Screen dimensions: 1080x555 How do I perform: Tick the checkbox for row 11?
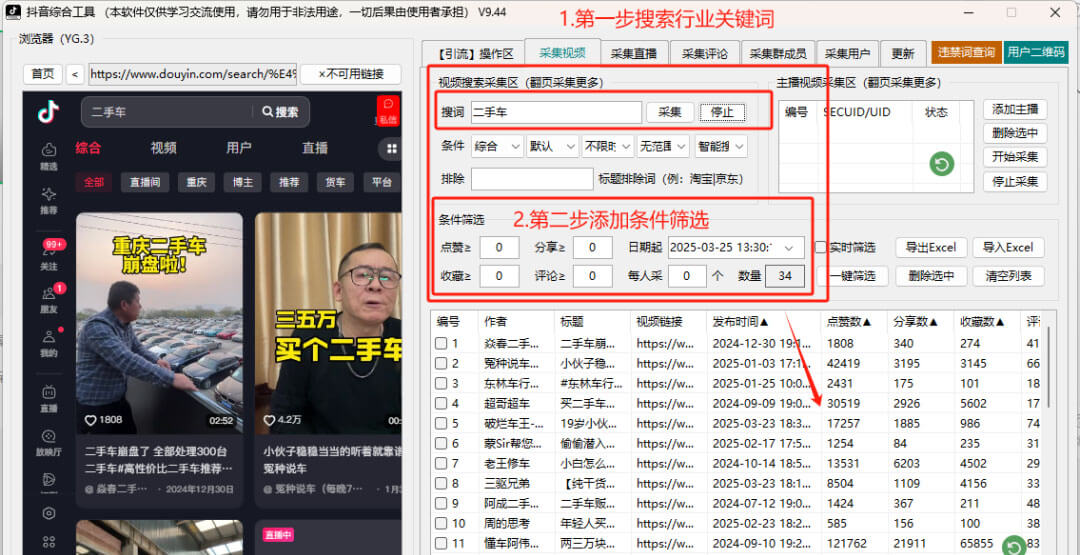441,543
